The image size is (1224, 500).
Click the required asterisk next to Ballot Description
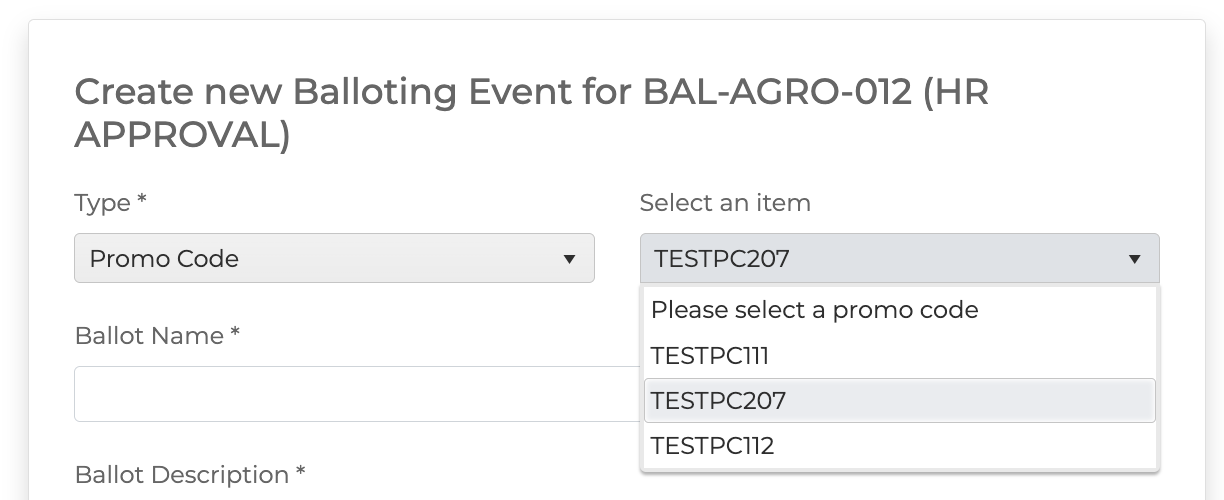click(x=300, y=473)
